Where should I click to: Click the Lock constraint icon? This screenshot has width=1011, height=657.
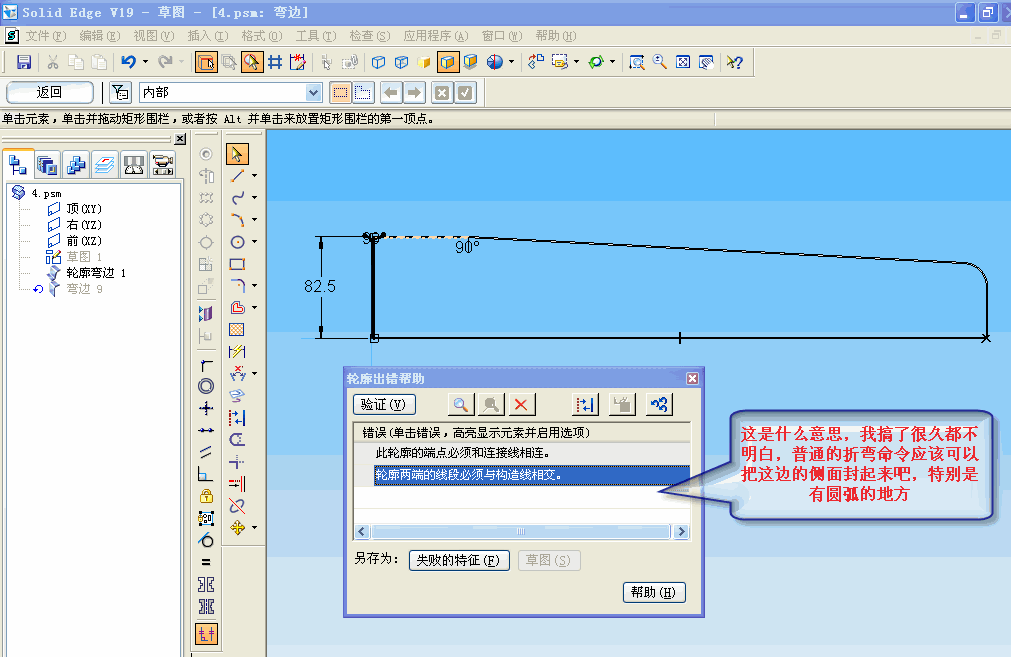(x=206, y=496)
